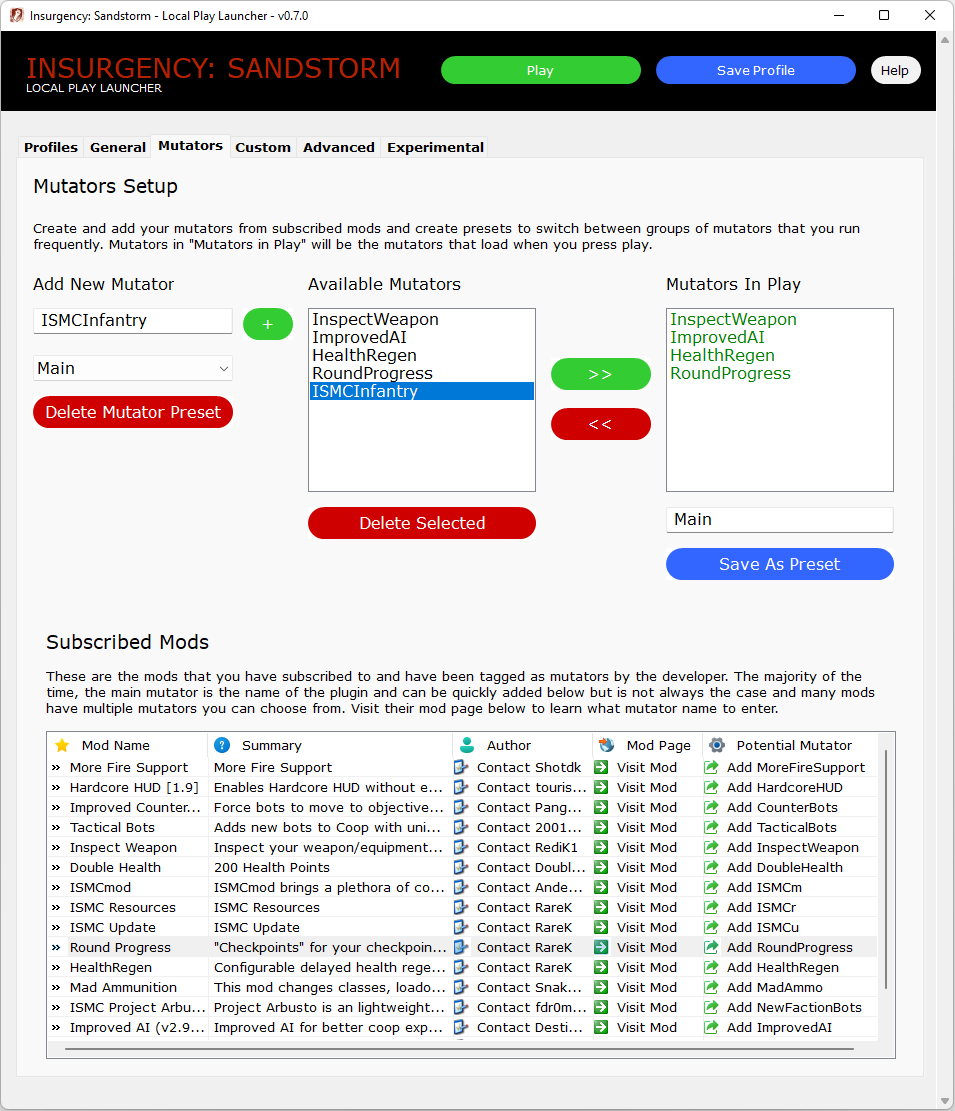The height and width of the screenshot is (1111, 955).
Task: Click the Add icon next to CounterBots
Action: tap(711, 807)
